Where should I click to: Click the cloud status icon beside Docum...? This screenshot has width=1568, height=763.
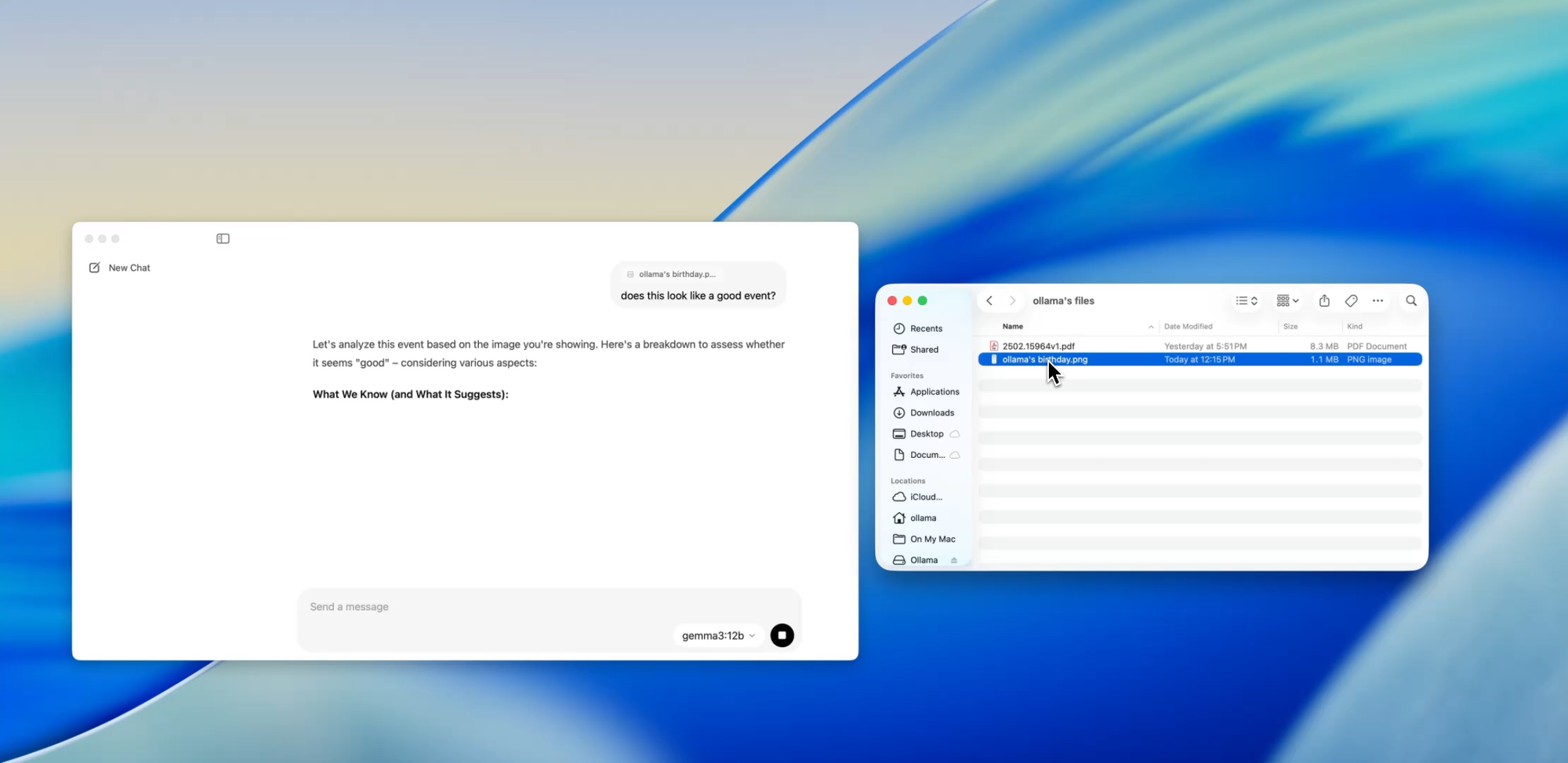pos(955,455)
